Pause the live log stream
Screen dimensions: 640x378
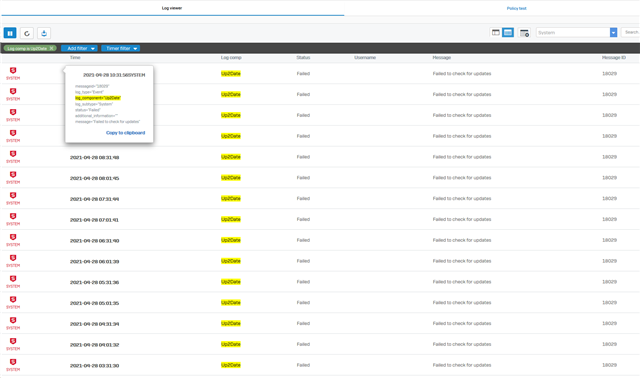point(10,33)
